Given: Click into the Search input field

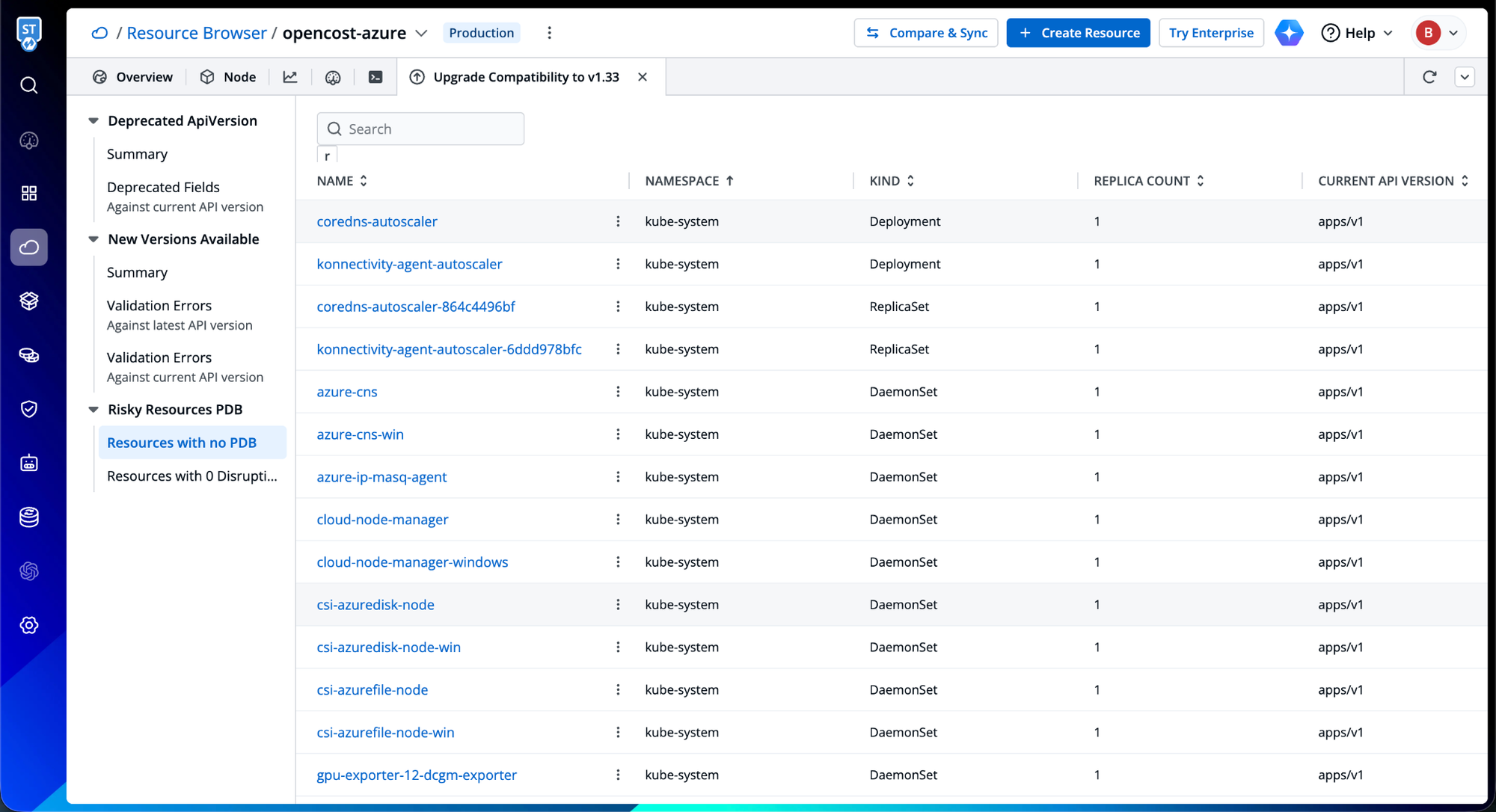Looking at the screenshot, I should pyautogui.click(x=430, y=129).
